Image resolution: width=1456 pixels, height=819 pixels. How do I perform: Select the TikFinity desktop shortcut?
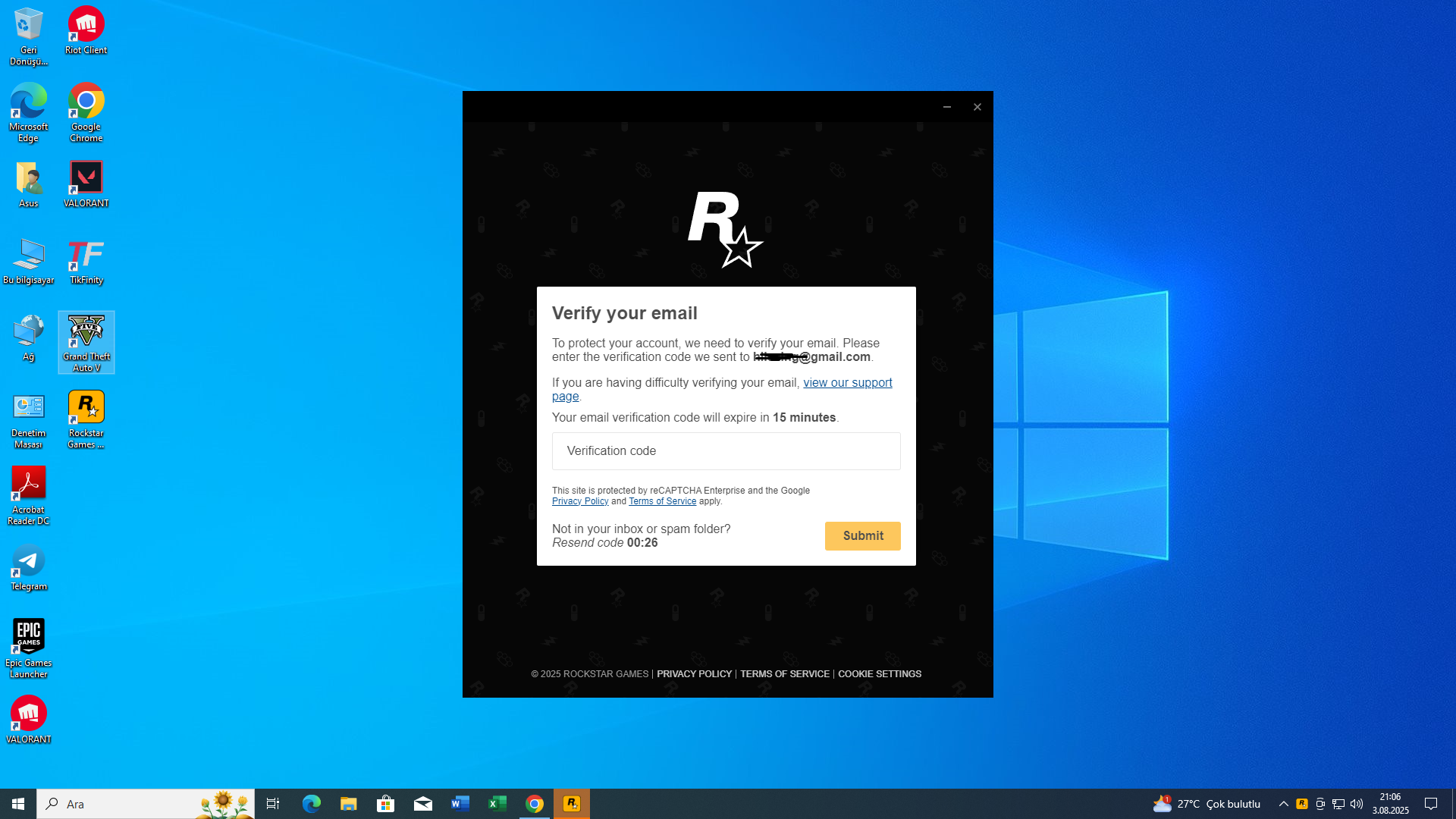tap(86, 261)
